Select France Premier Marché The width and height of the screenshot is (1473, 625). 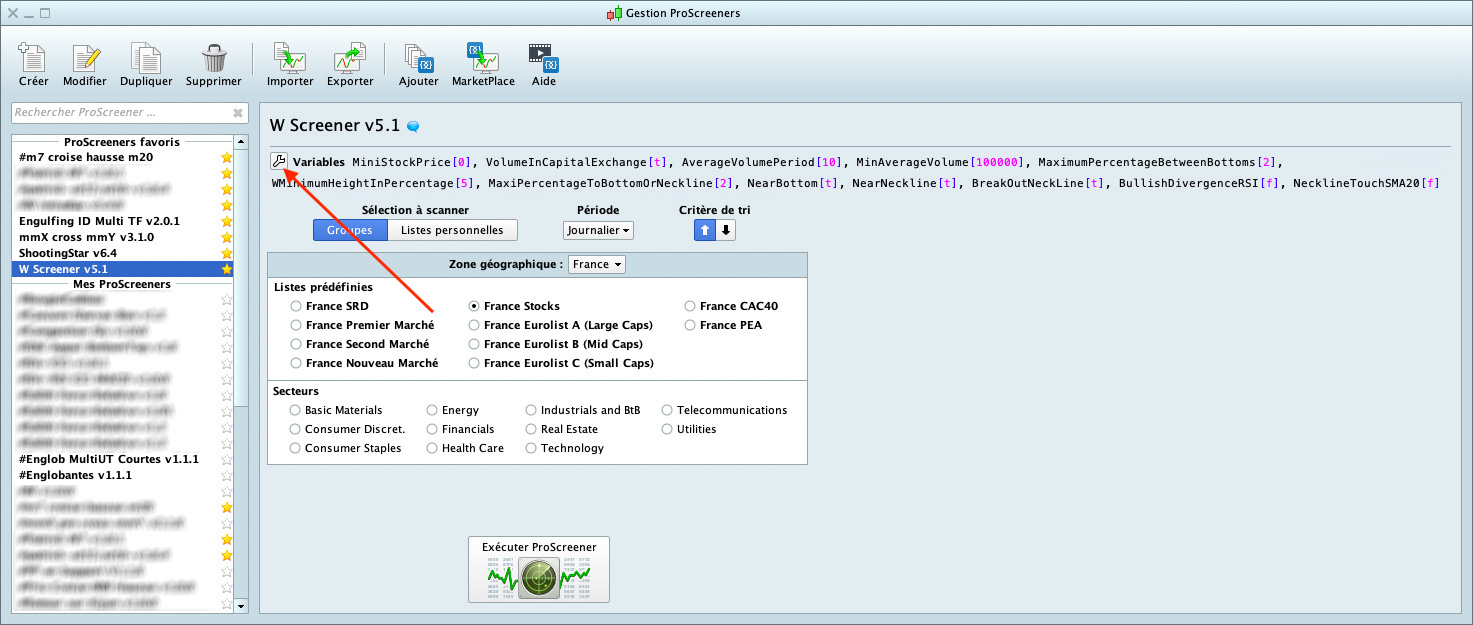point(295,325)
